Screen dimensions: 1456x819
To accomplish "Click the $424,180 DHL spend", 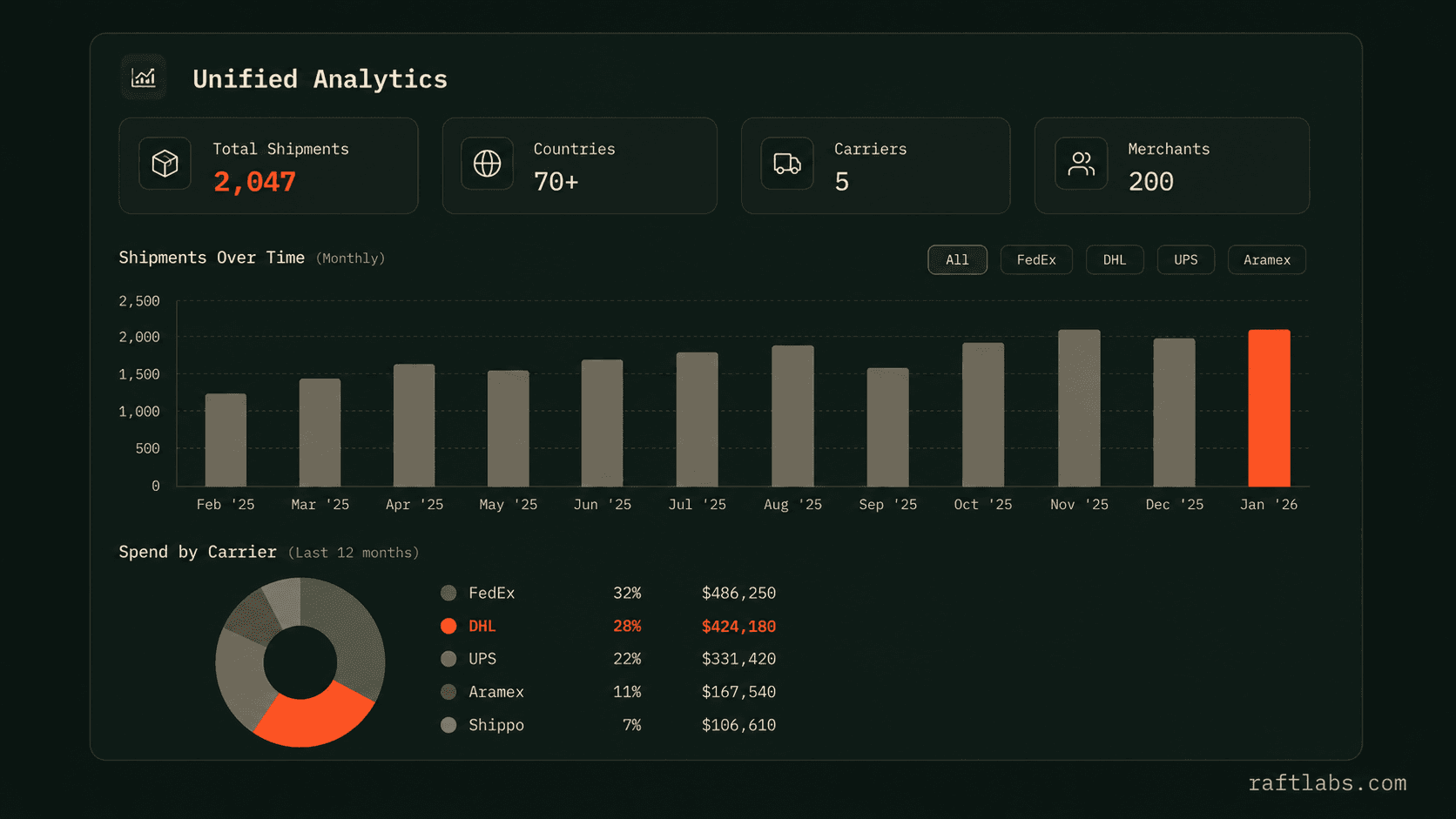I will pyautogui.click(x=738, y=626).
